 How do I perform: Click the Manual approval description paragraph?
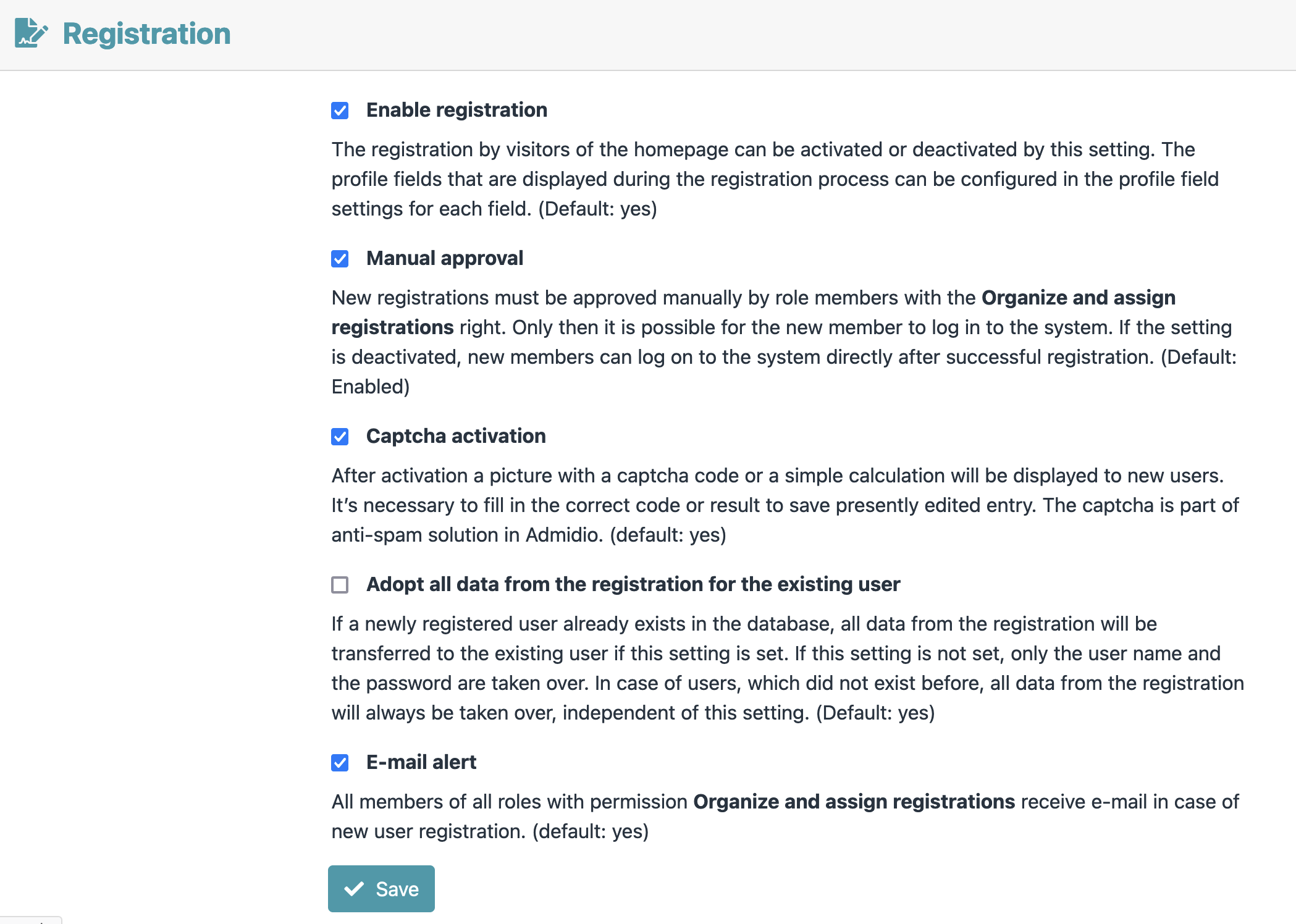click(782, 342)
